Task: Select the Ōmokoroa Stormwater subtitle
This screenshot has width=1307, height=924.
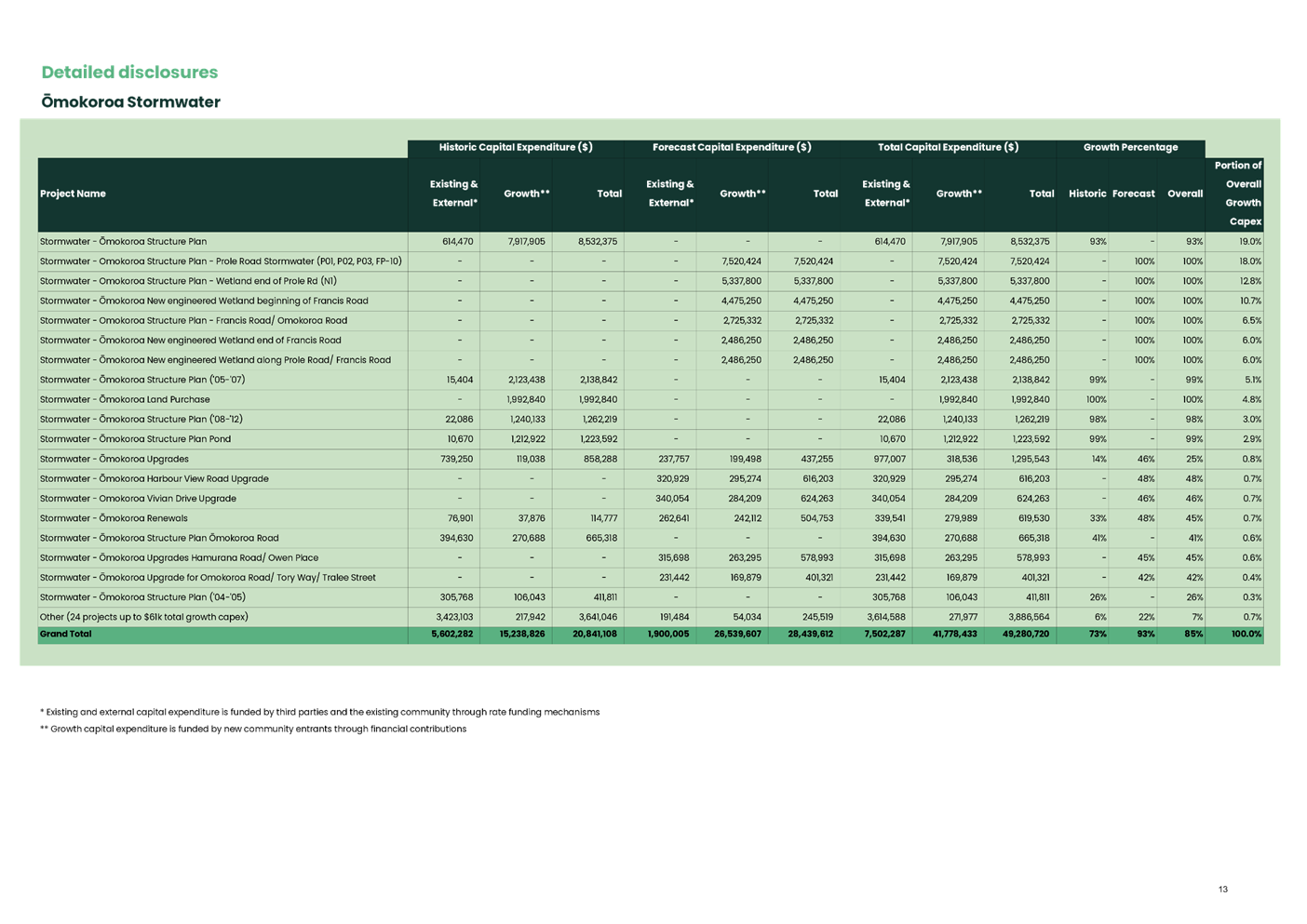Action: coord(130,102)
